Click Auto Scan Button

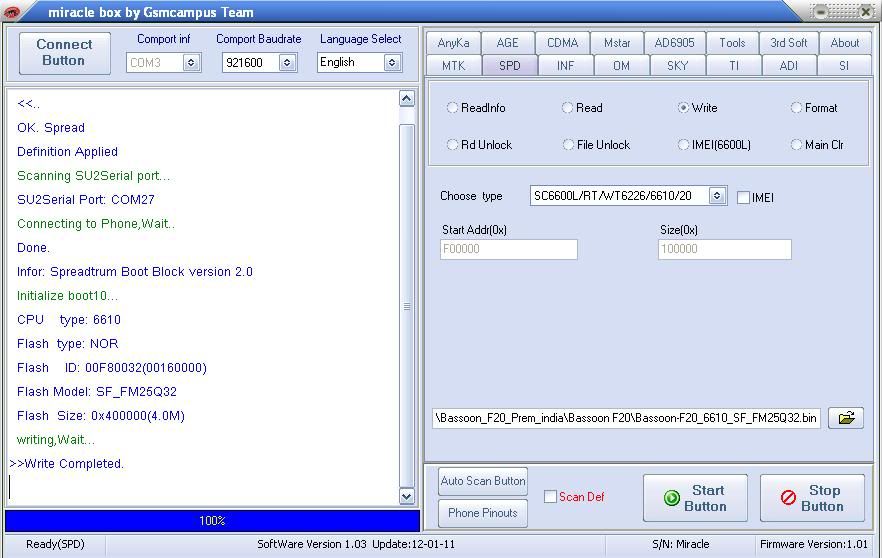point(483,481)
